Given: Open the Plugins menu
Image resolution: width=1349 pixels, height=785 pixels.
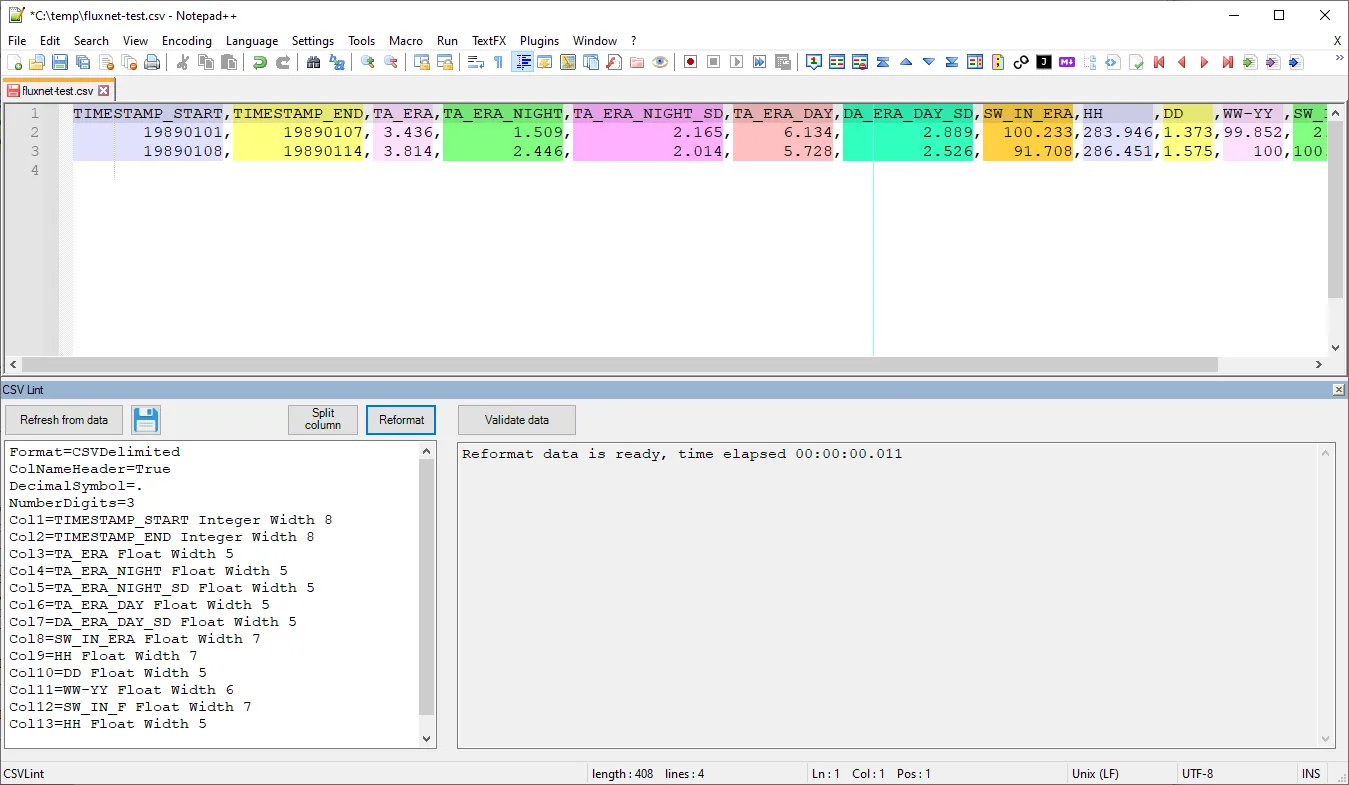Looking at the screenshot, I should pyautogui.click(x=540, y=41).
